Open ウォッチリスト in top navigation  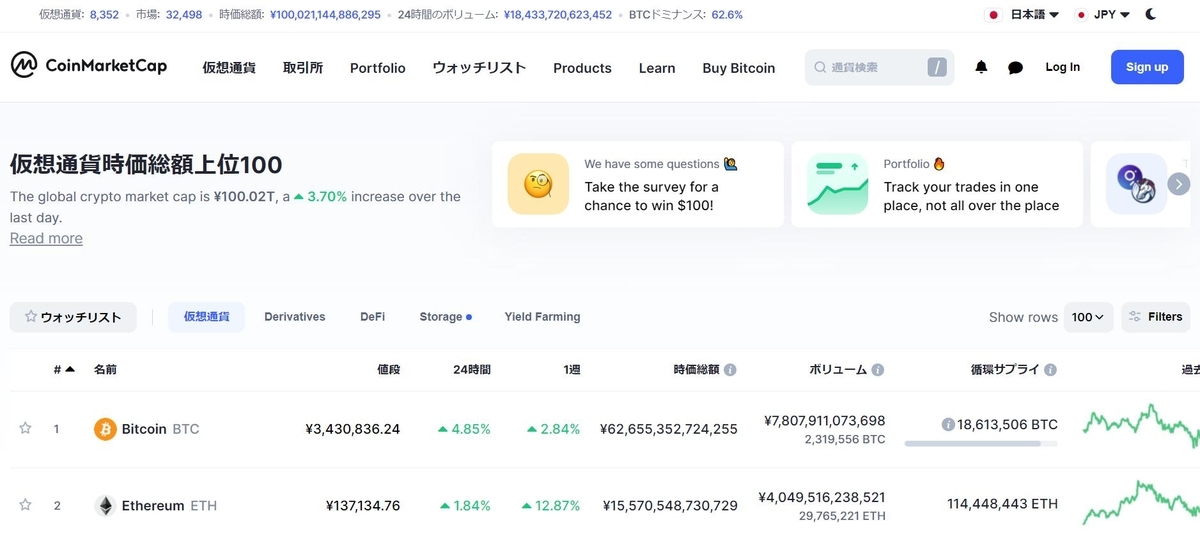tap(479, 68)
